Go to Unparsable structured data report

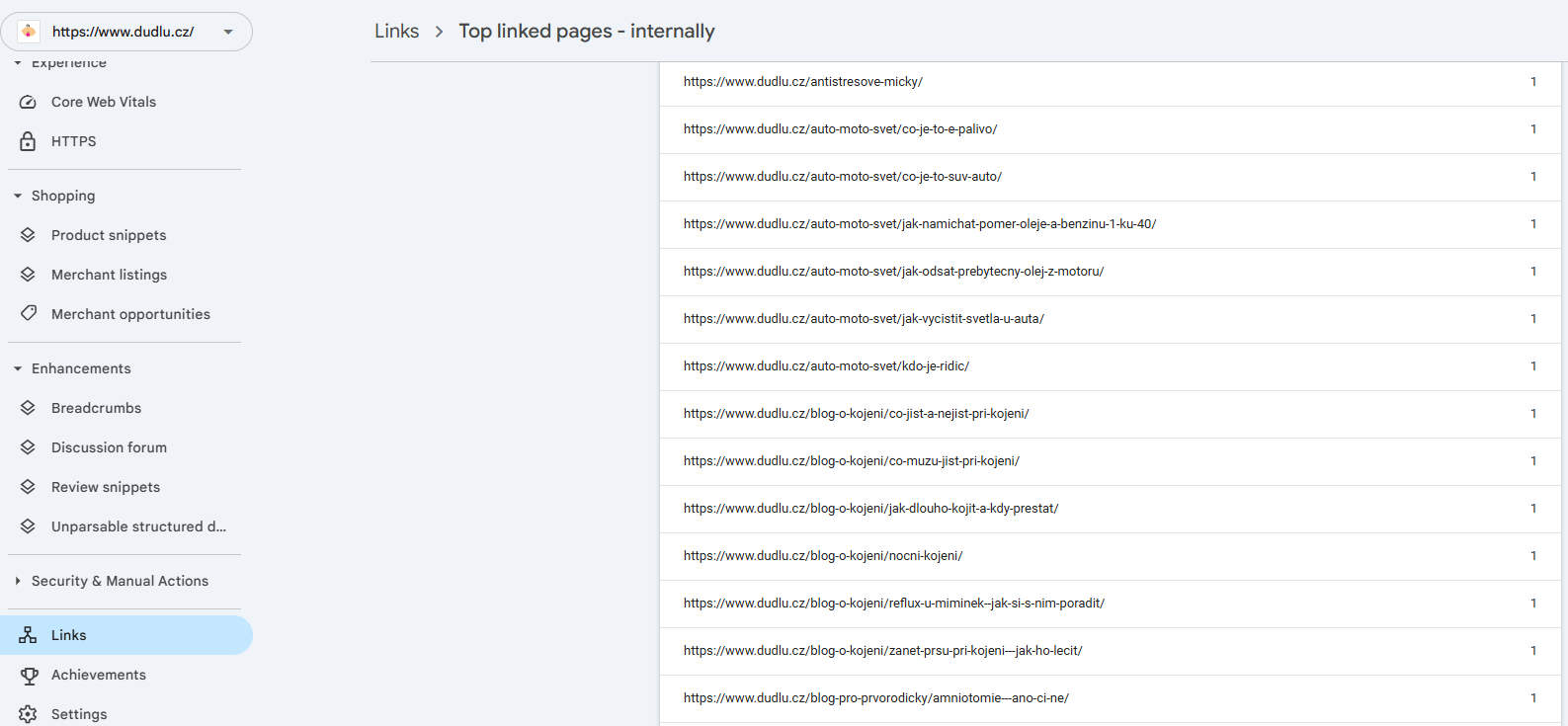[138, 526]
